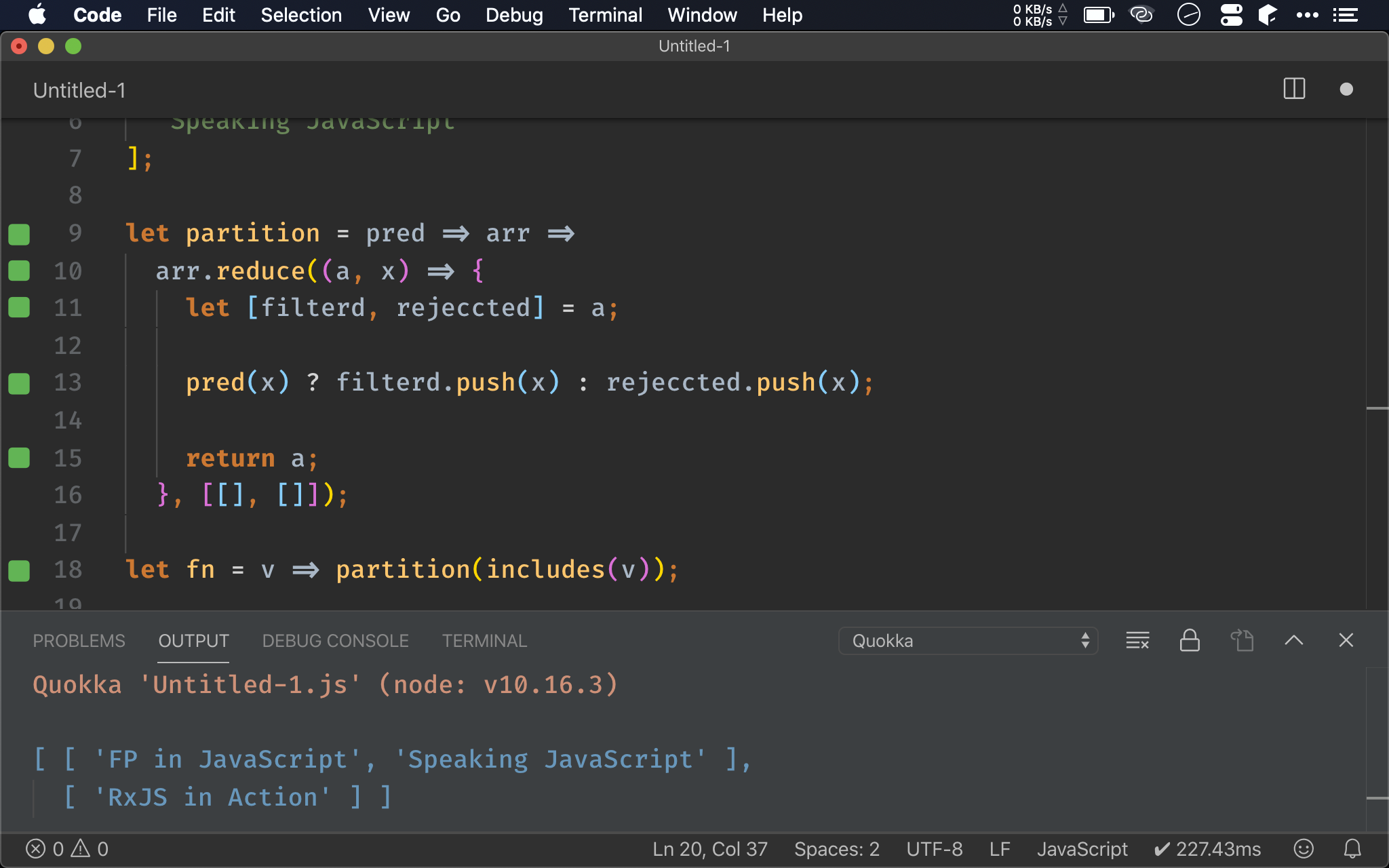Click the editor minimap scrollbar
1389x868 pixels.
pyautogui.click(x=1377, y=365)
